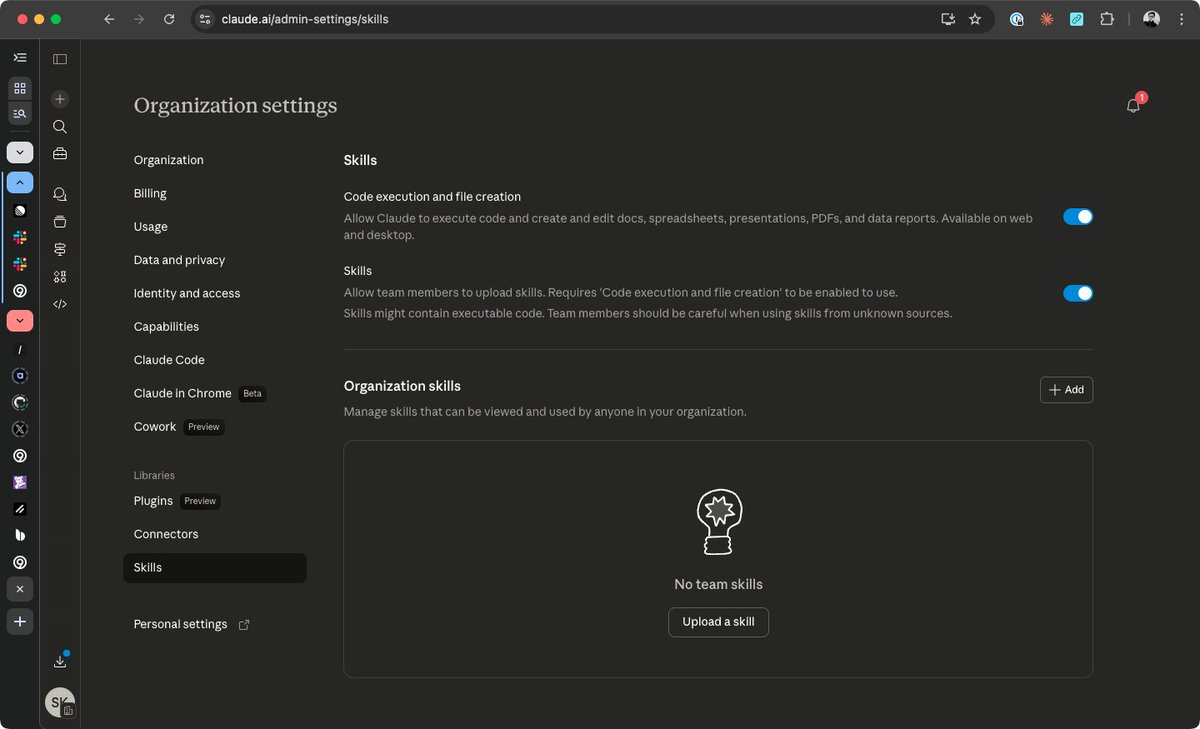Open the browser three-dot menu
The image size is (1200, 729).
(x=1180, y=19)
